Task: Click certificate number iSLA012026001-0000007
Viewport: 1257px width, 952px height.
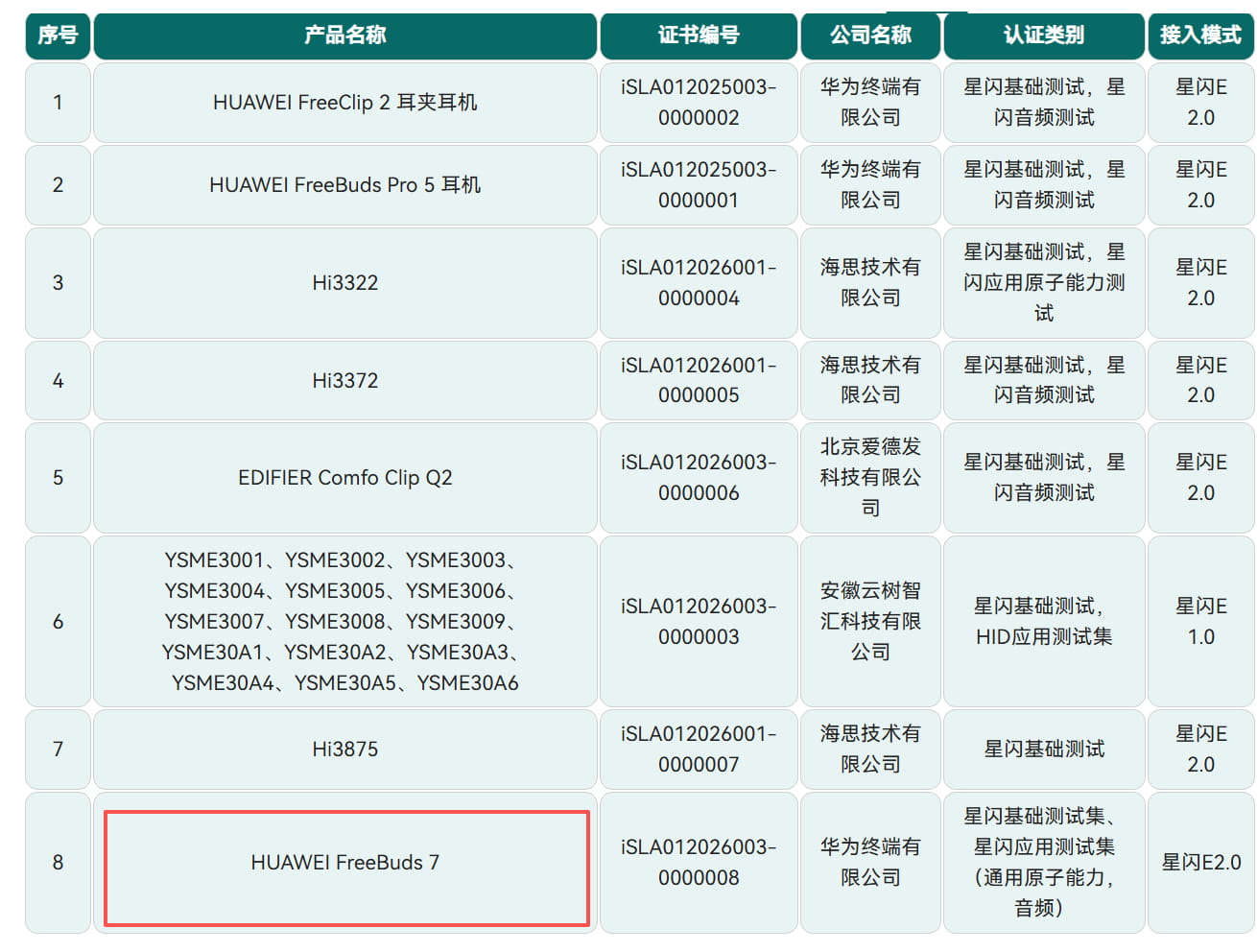Action: pyautogui.click(x=699, y=750)
